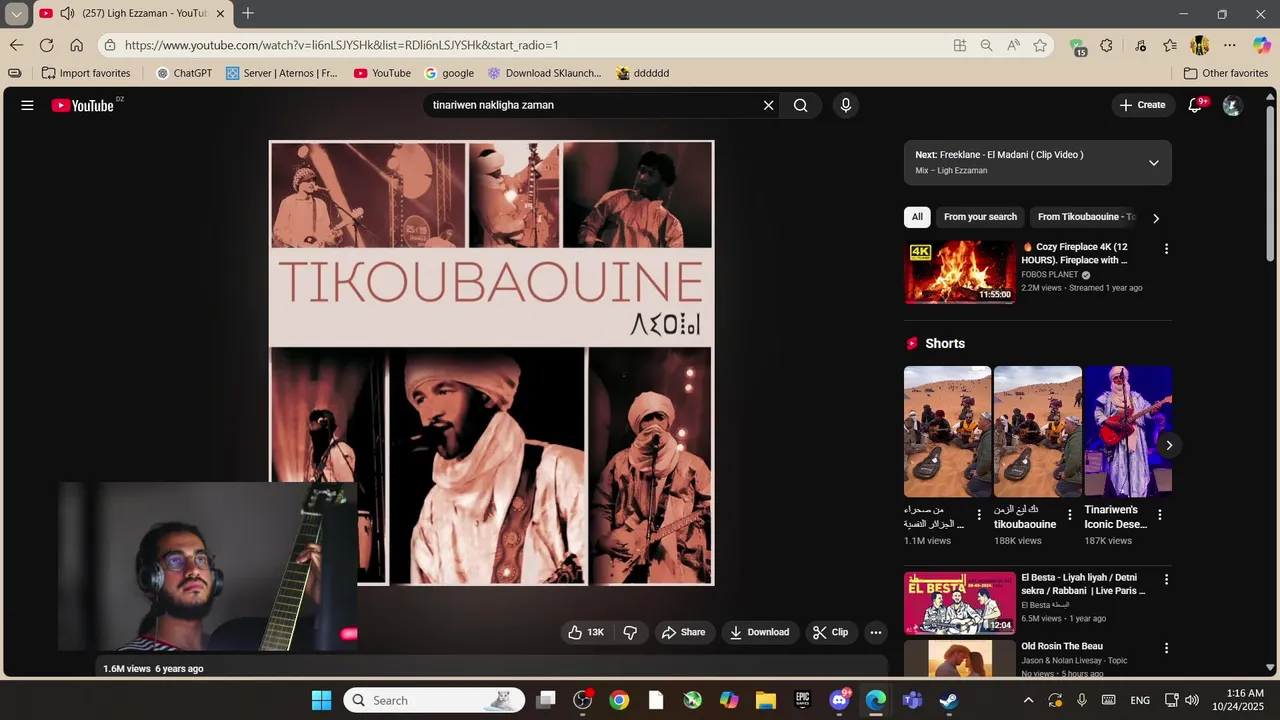Open the ChatGPT bookmark
This screenshot has width=1280, height=720.
pos(184,73)
